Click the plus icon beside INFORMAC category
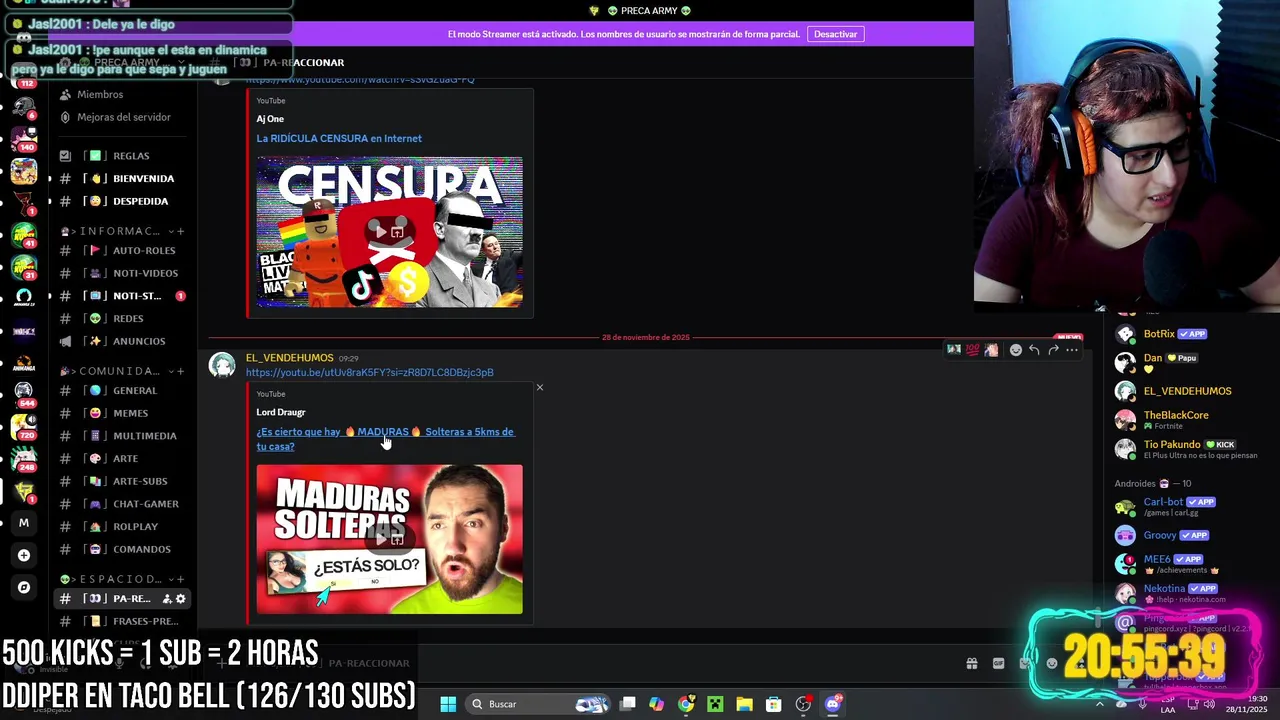This screenshot has height=720, width=1280. (181, 231)
